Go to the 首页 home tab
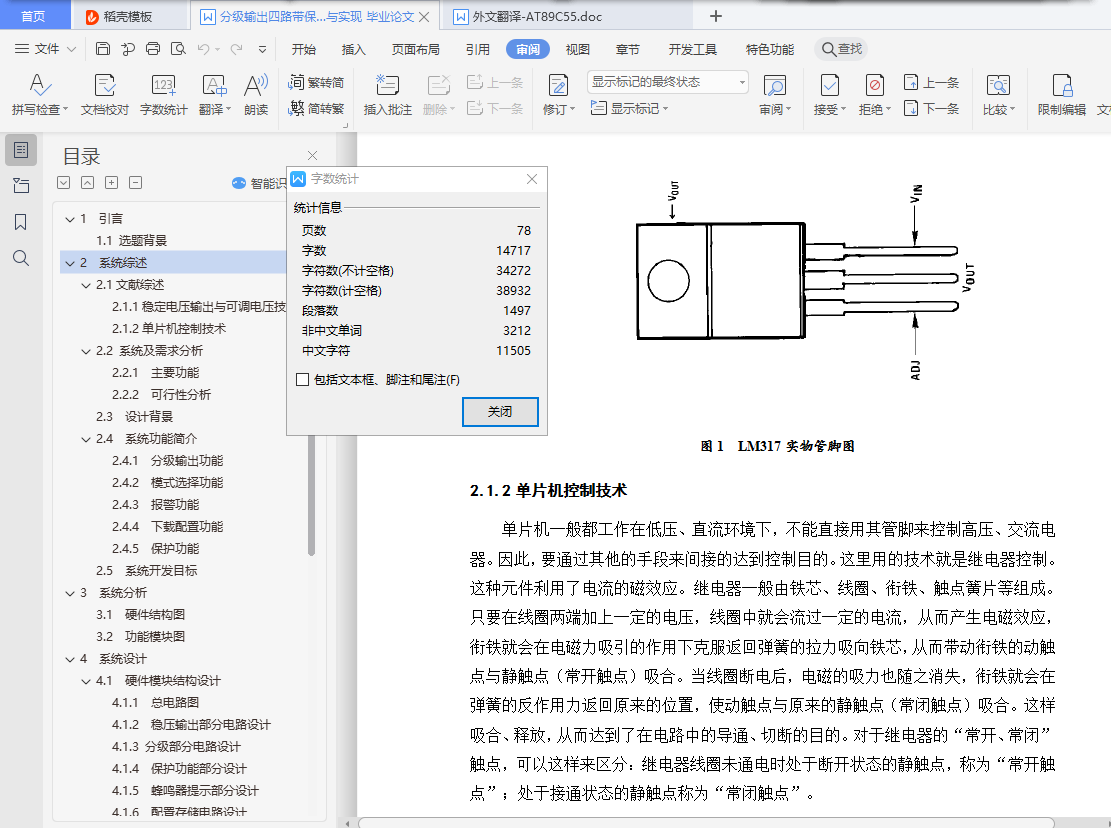1111x828 pixels. pyautogui.click(x=33, y=16)
